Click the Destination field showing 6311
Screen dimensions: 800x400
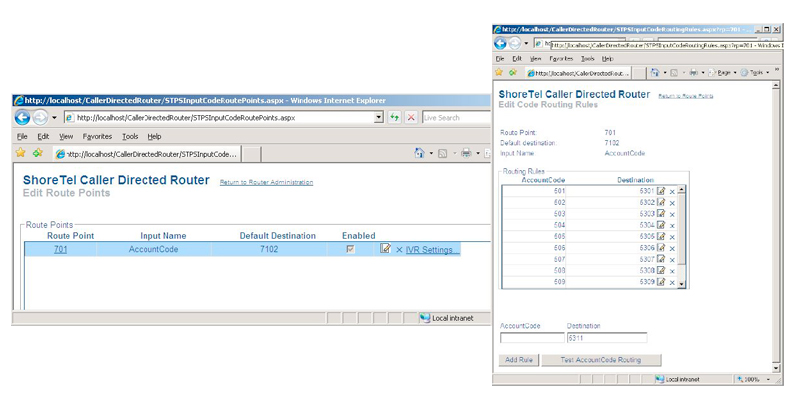pos(607,337)
